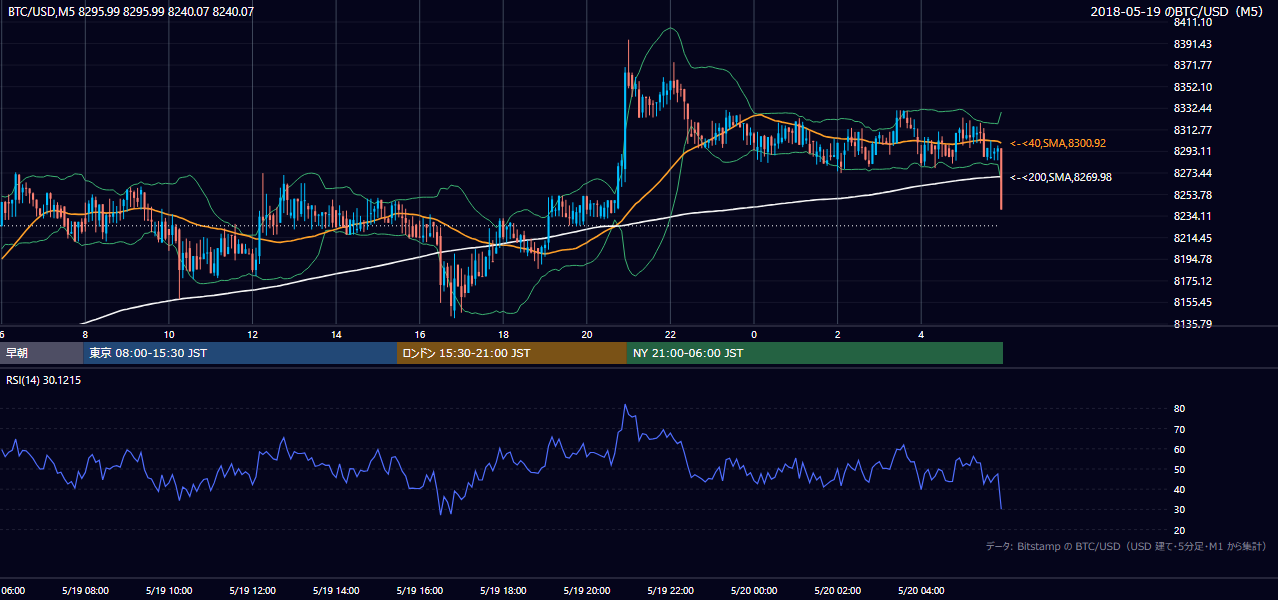Viewport: 1278px width, 600px height.
Task: Click the price axis value 8312.77
Action: 1192,130
